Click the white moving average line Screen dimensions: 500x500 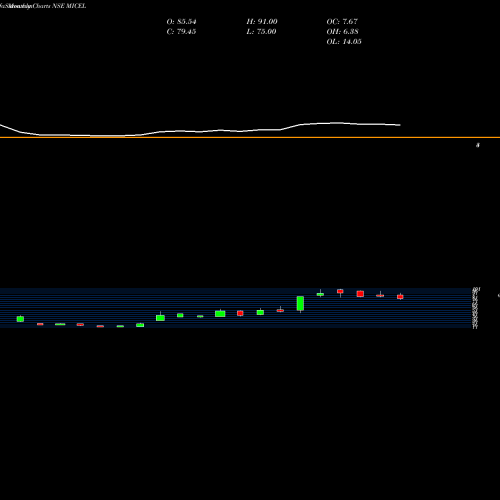click(200, 131)
